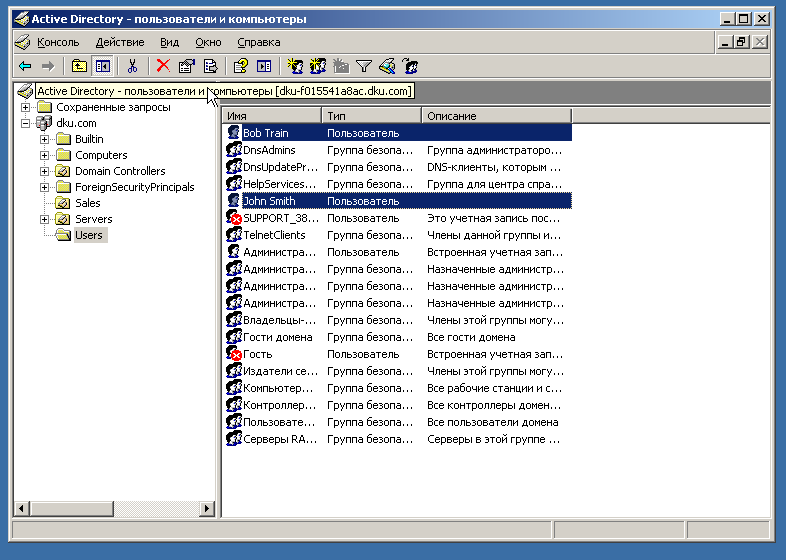Click the tree pane scrollbar right arrow

click(207, 508)
